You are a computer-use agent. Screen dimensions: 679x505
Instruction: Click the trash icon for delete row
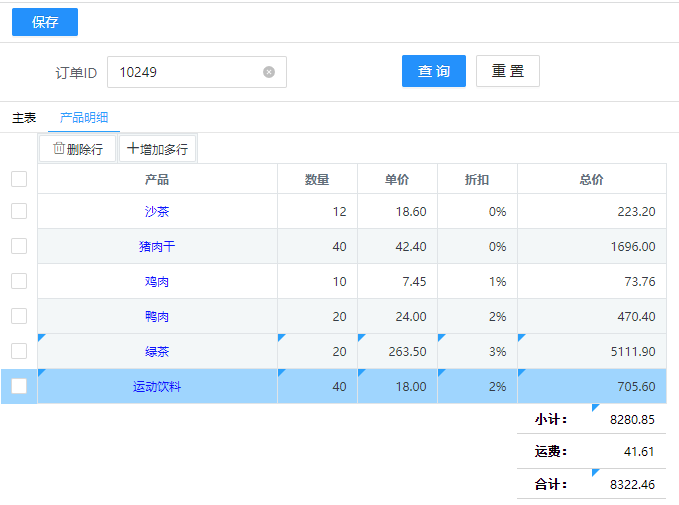pyautogui.click(x=58, y=149)
